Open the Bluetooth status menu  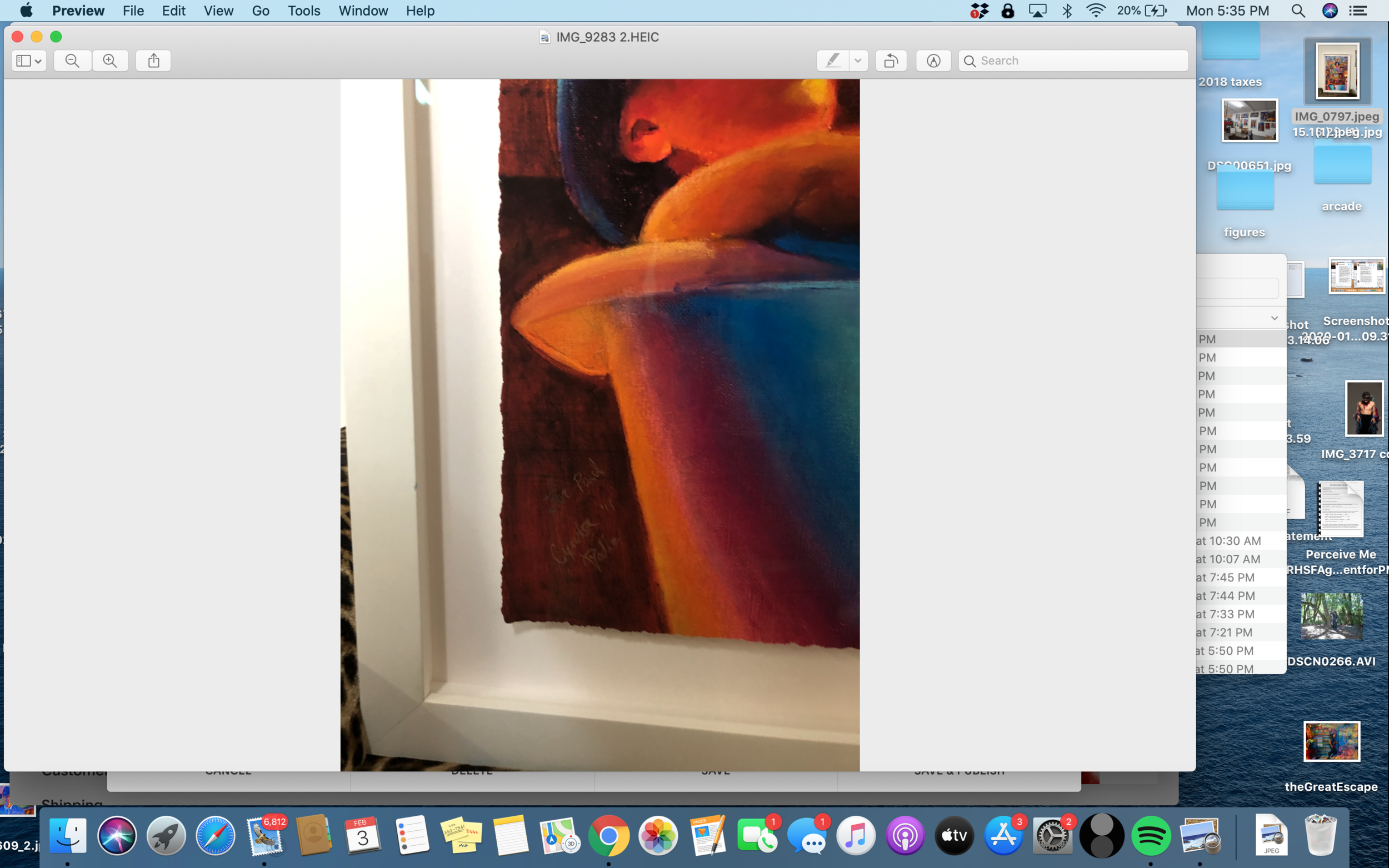[1067, 11]
